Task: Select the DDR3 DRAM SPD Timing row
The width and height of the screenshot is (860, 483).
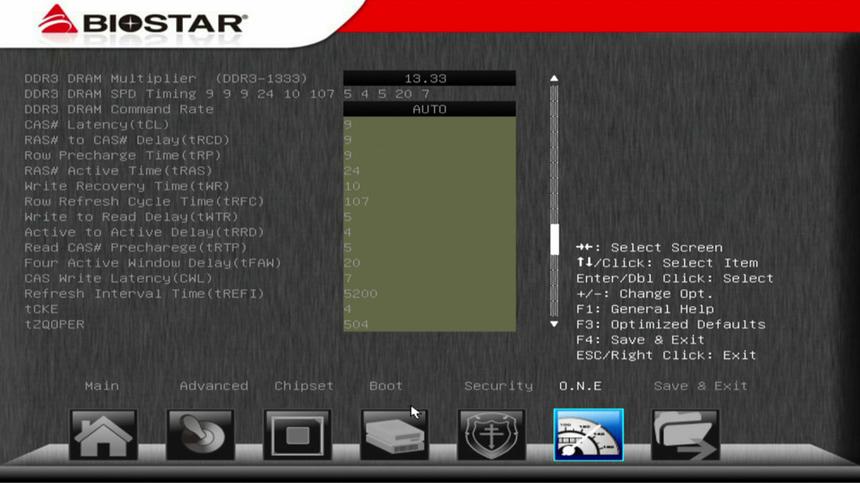Action: [227, 94]
